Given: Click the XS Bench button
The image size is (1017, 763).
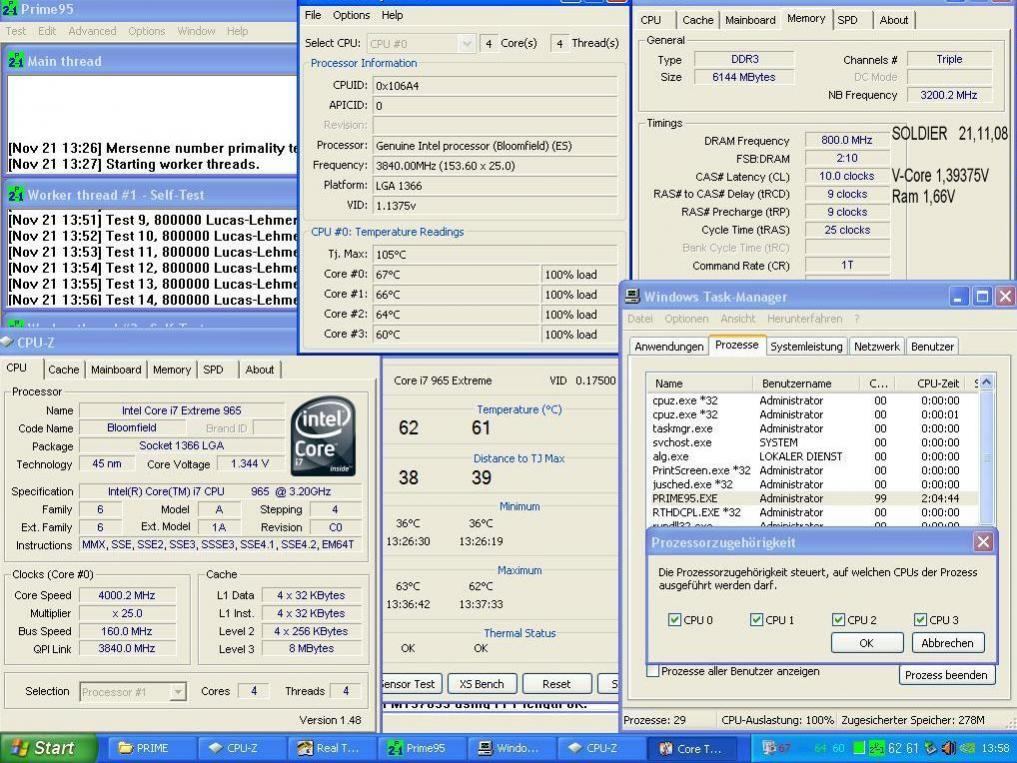Looking at the screenshot, I should tap(481, 684).
